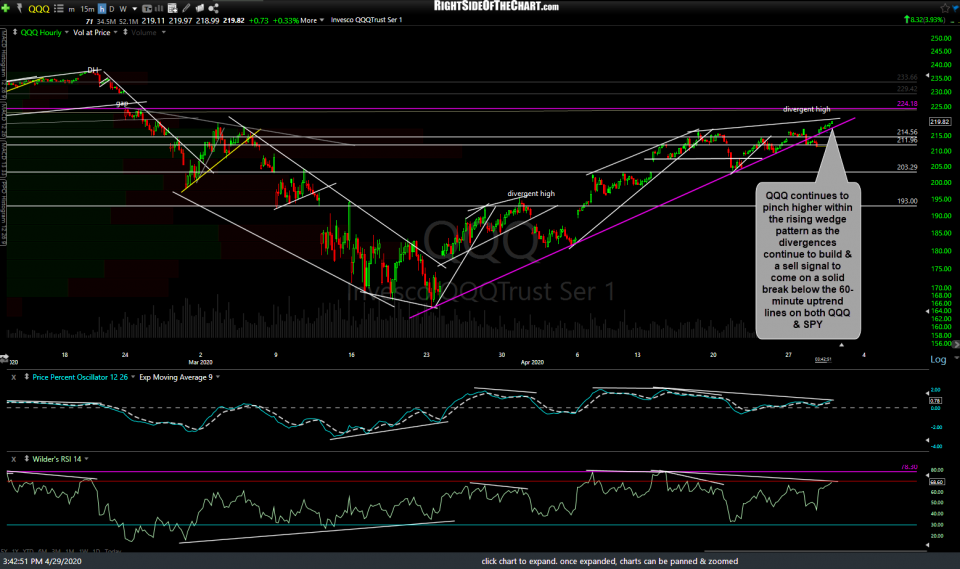Screen dimensions: 960x569
Task: Toggle the Log price scale
Action: 939,360
